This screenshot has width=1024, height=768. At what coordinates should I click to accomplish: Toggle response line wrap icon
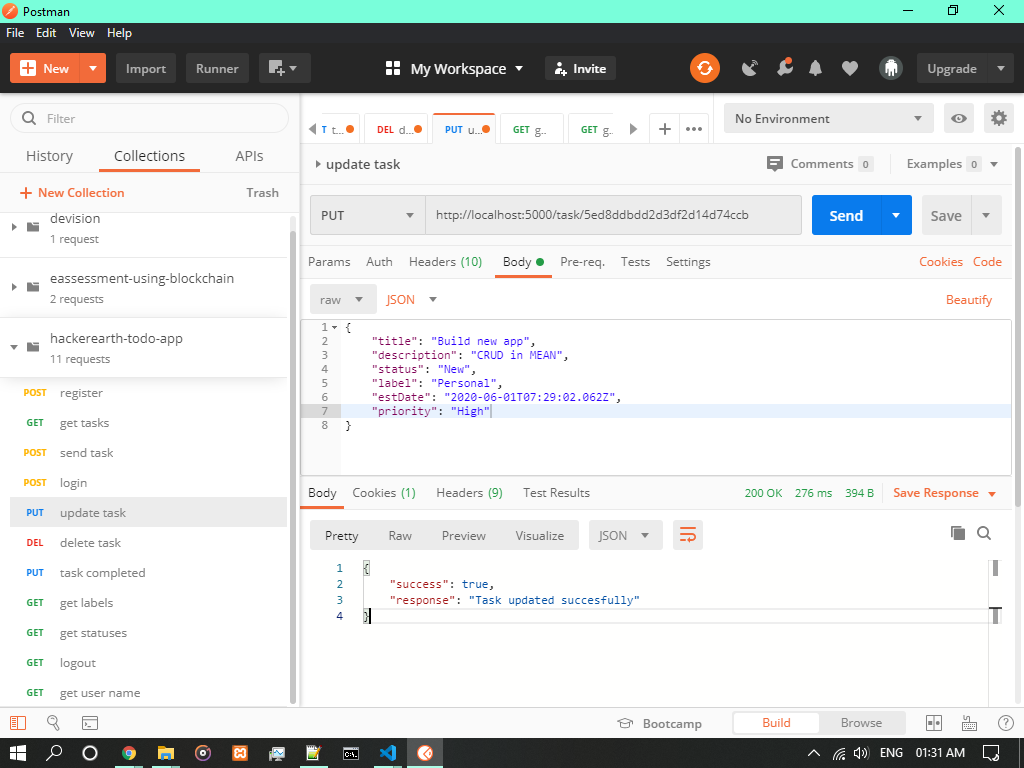688,536
